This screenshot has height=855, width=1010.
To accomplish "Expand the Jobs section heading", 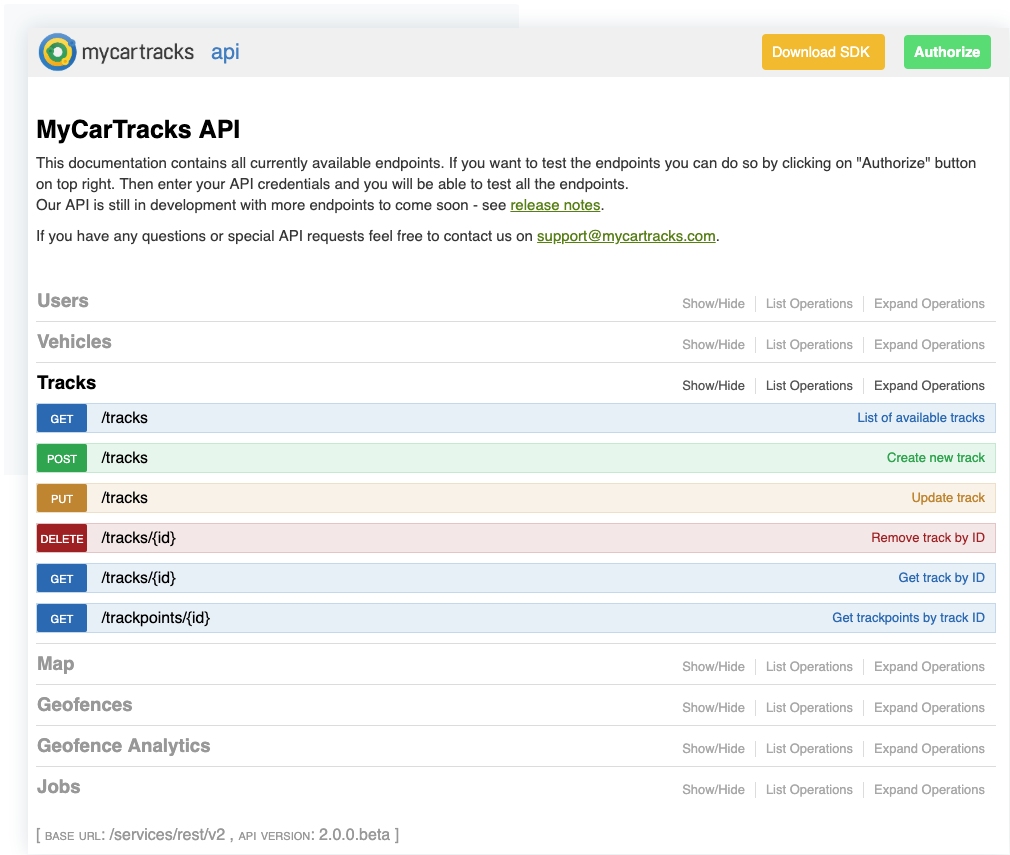I will click(59, 787).
